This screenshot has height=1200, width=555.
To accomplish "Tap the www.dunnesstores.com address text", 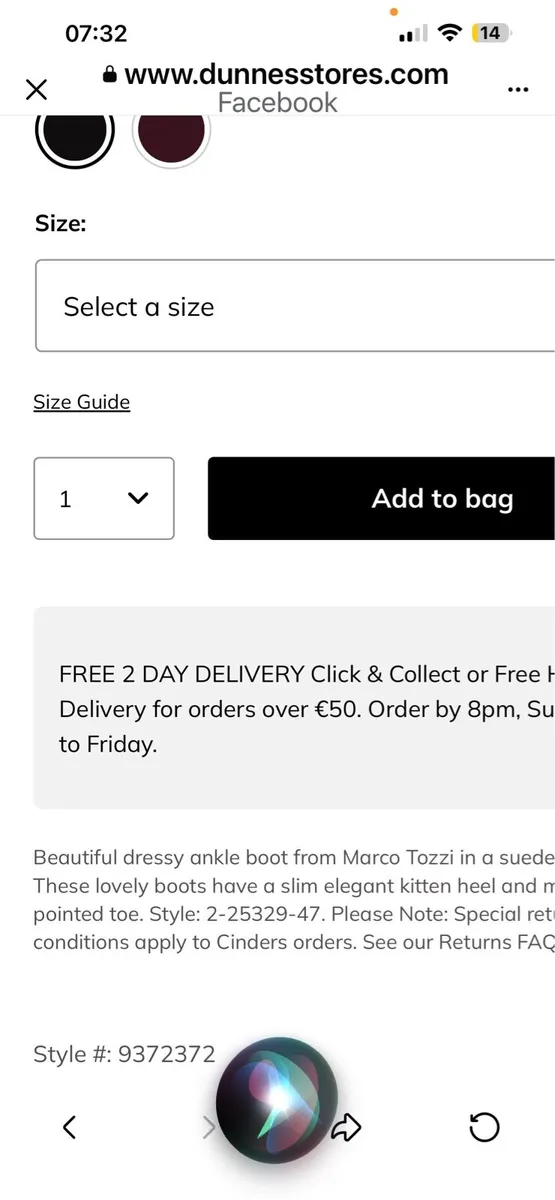I will click(286, 74).
